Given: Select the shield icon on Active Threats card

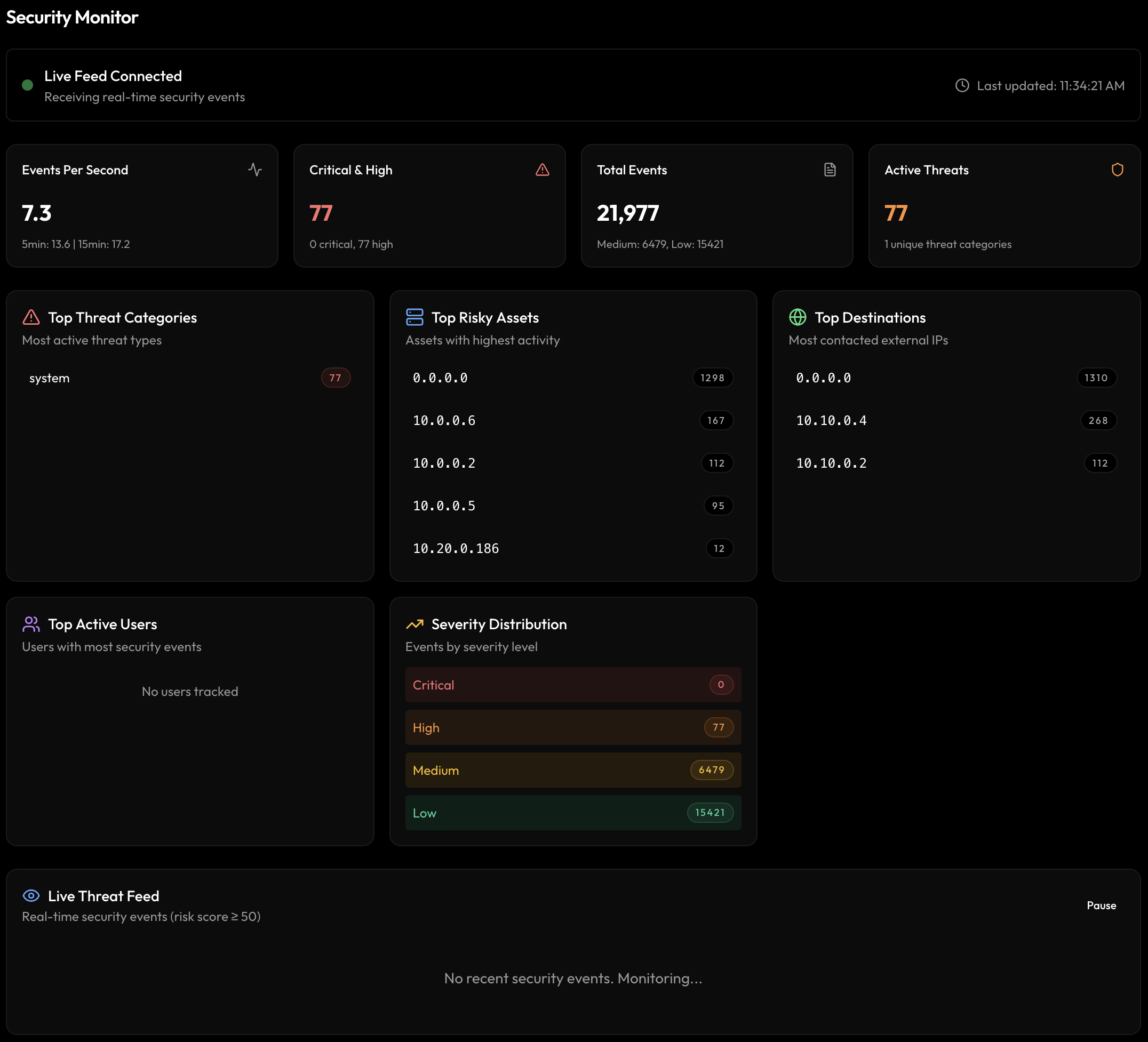Looking at the screenshot, I should [x=1117, y=170].
